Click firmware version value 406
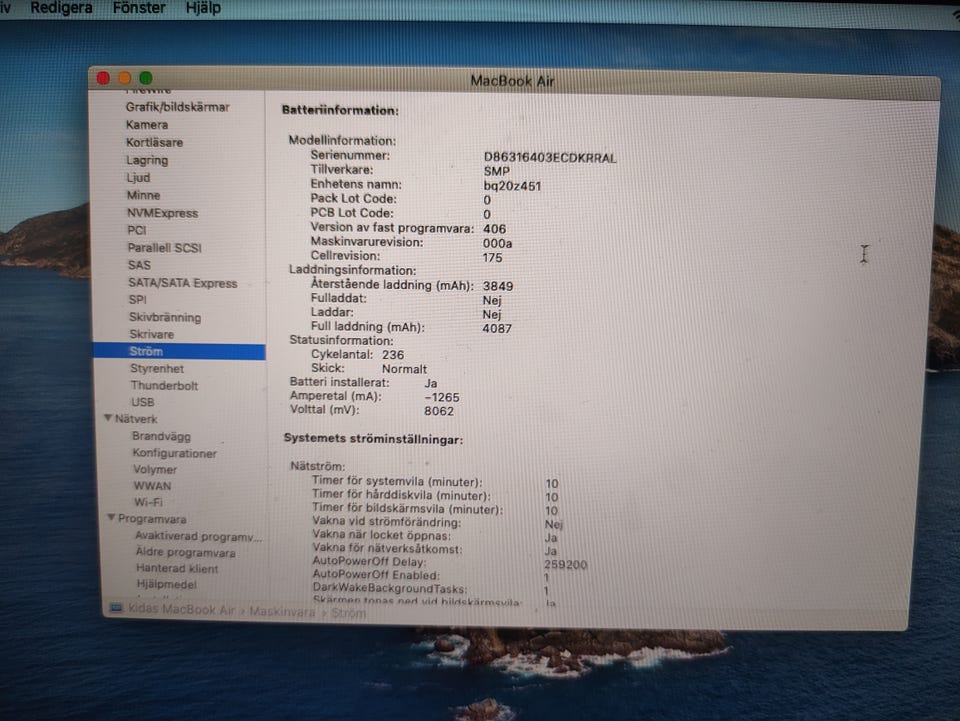This screenshot has width=960, height=721. pyautogui.click(x=494, y=229)
